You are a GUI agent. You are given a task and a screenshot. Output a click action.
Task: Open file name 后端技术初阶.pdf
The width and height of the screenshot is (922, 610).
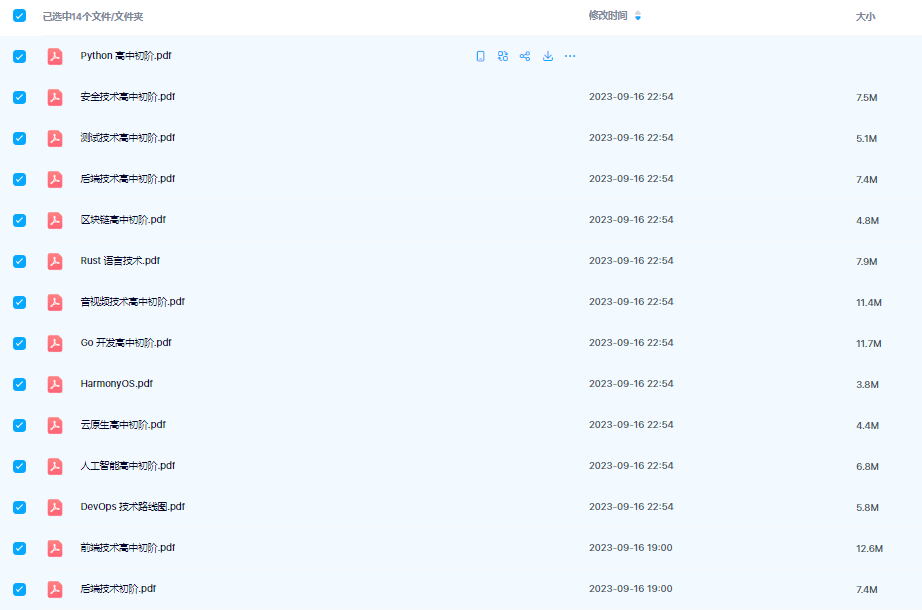pyautogui.click(x=118, y=589)
